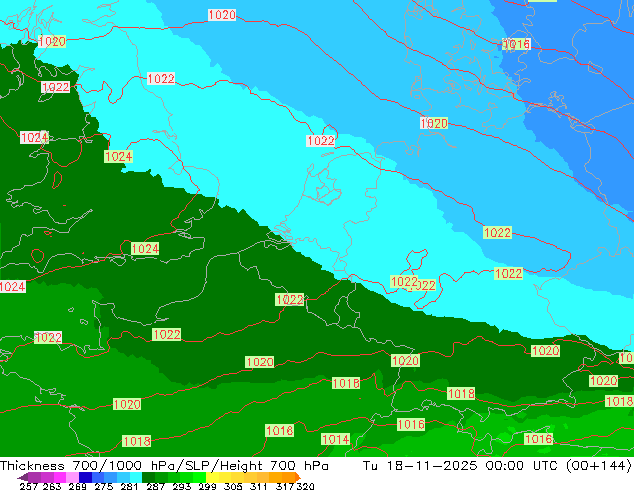Click the orange arrow at the legend's high end
This screenshot has width=634, height=490.
[298, 477]
